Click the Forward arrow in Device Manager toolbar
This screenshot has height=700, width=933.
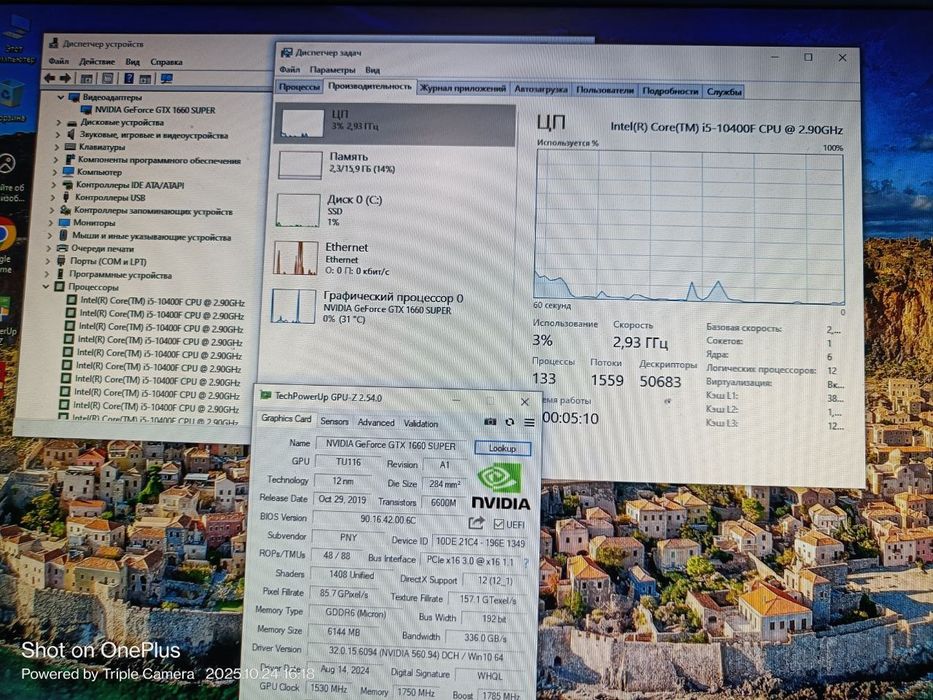65,78
